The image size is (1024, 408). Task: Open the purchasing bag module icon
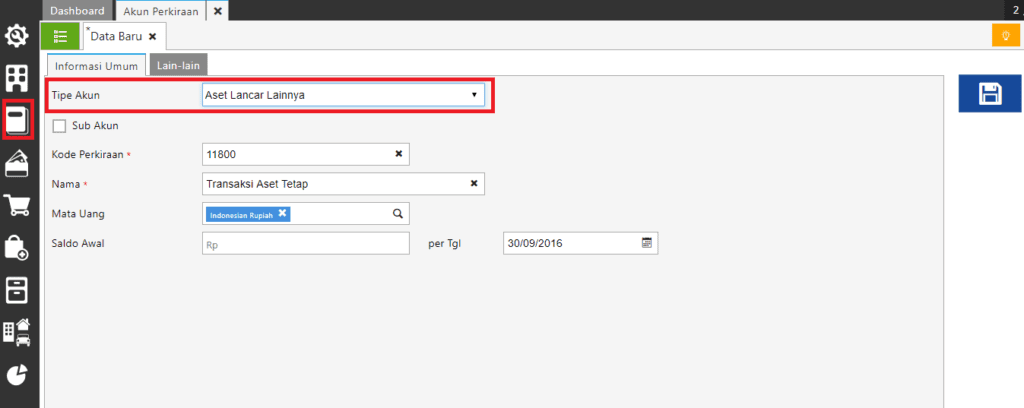[18, 248]
